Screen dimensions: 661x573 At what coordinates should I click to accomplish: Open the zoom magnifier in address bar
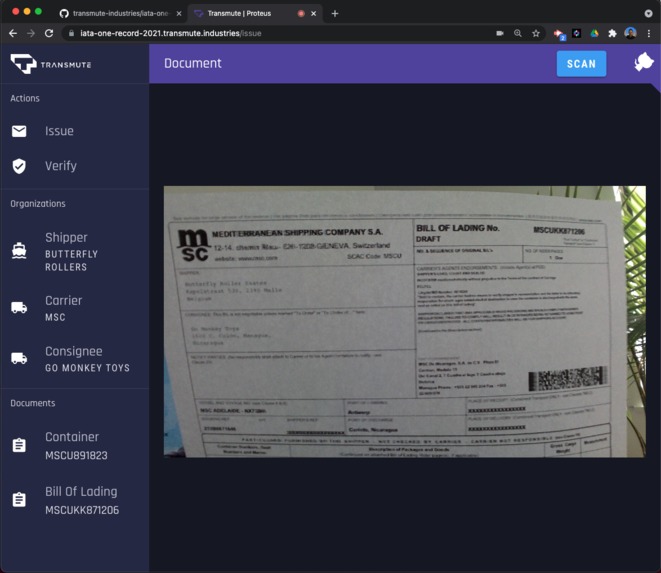tap(518, 33)
